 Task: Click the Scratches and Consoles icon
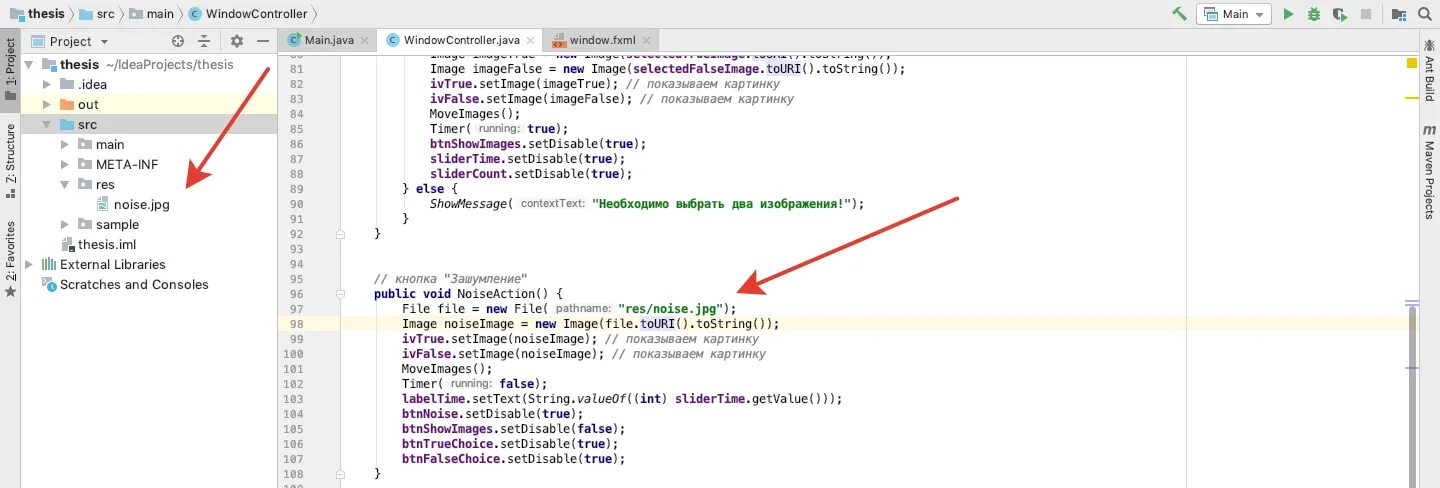tap(49, 284)
